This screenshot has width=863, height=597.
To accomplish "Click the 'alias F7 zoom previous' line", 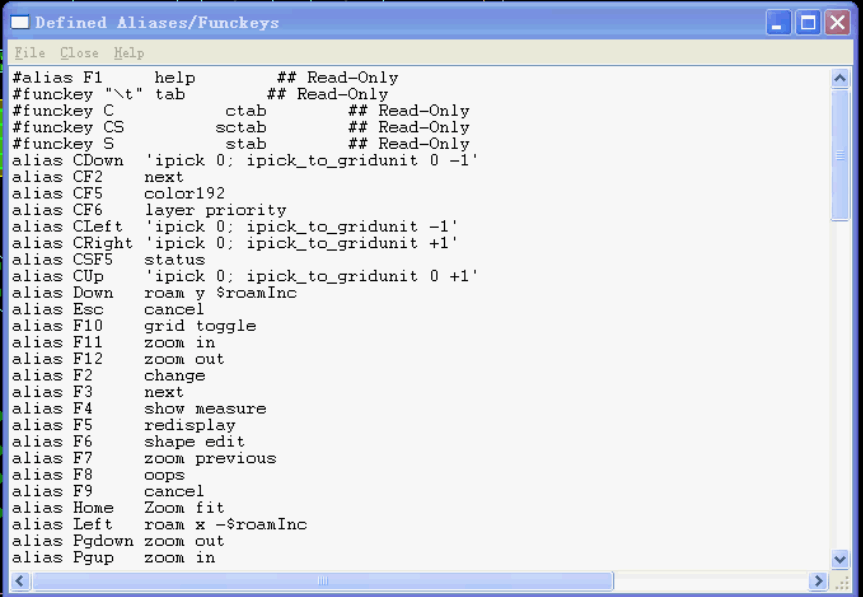I will (144, 457).
